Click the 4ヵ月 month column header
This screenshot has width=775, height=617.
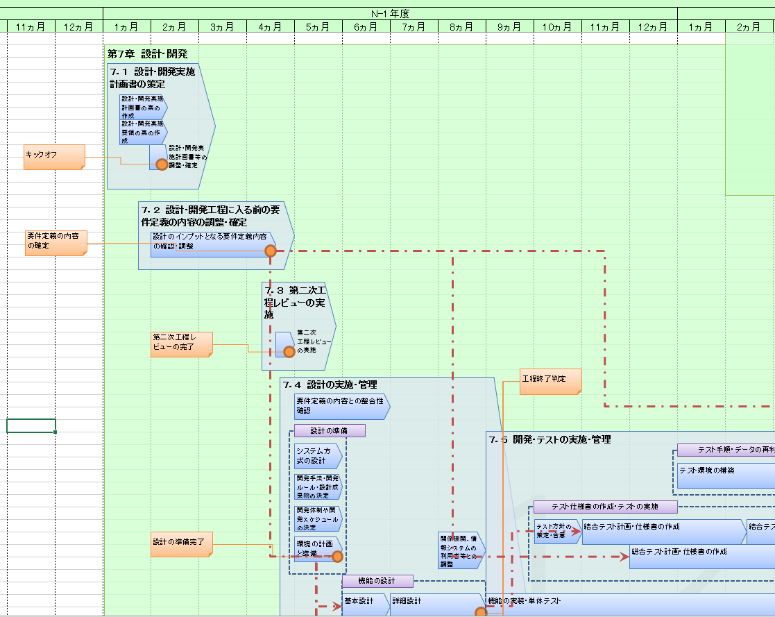tap(270, 27)
